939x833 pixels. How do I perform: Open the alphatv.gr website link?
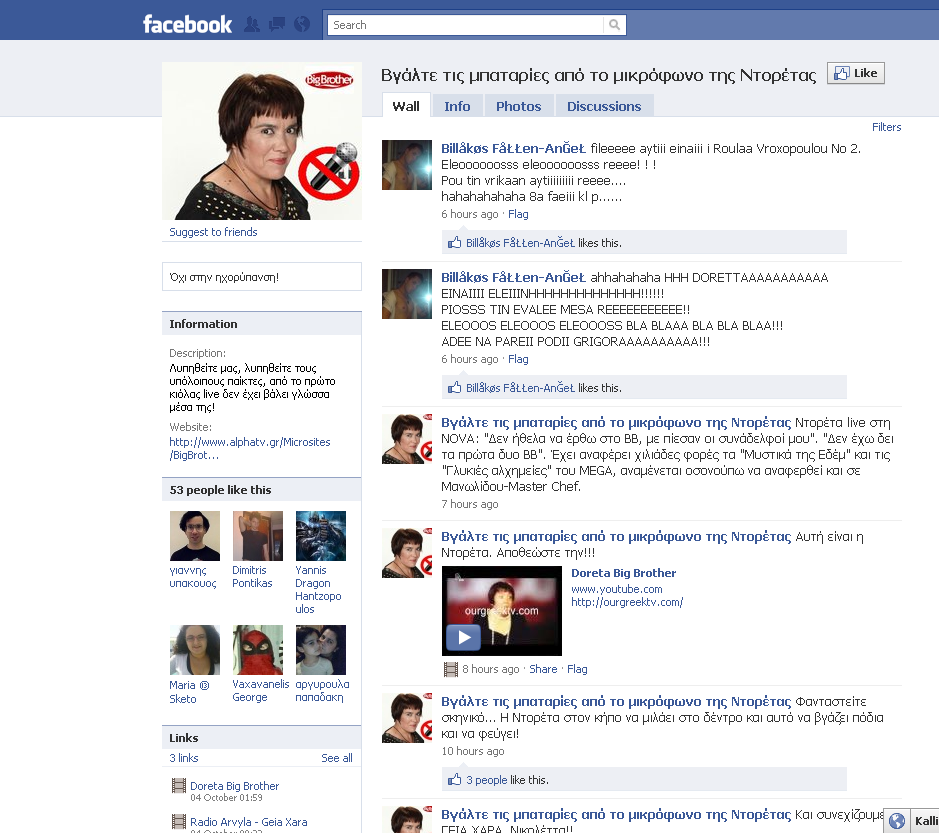(249, 448)
